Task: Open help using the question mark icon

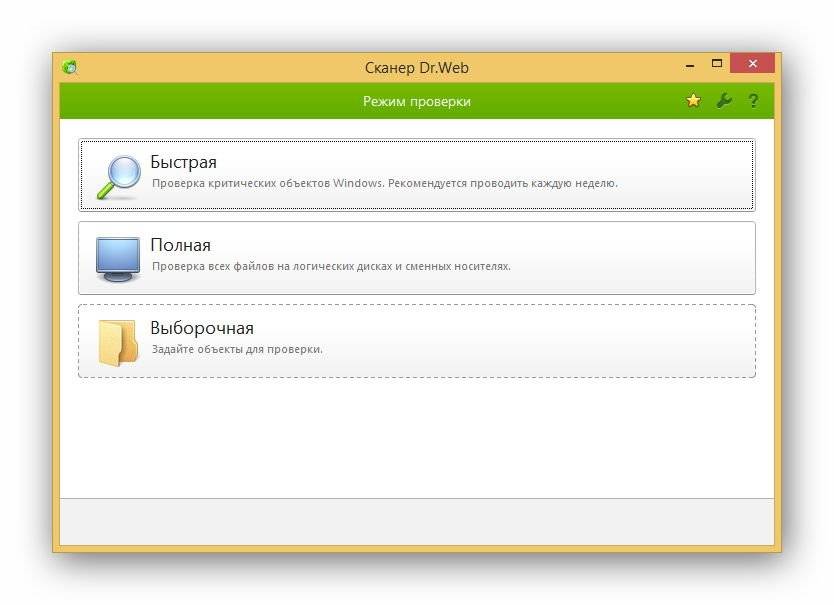Action: [x=753, y=101]
